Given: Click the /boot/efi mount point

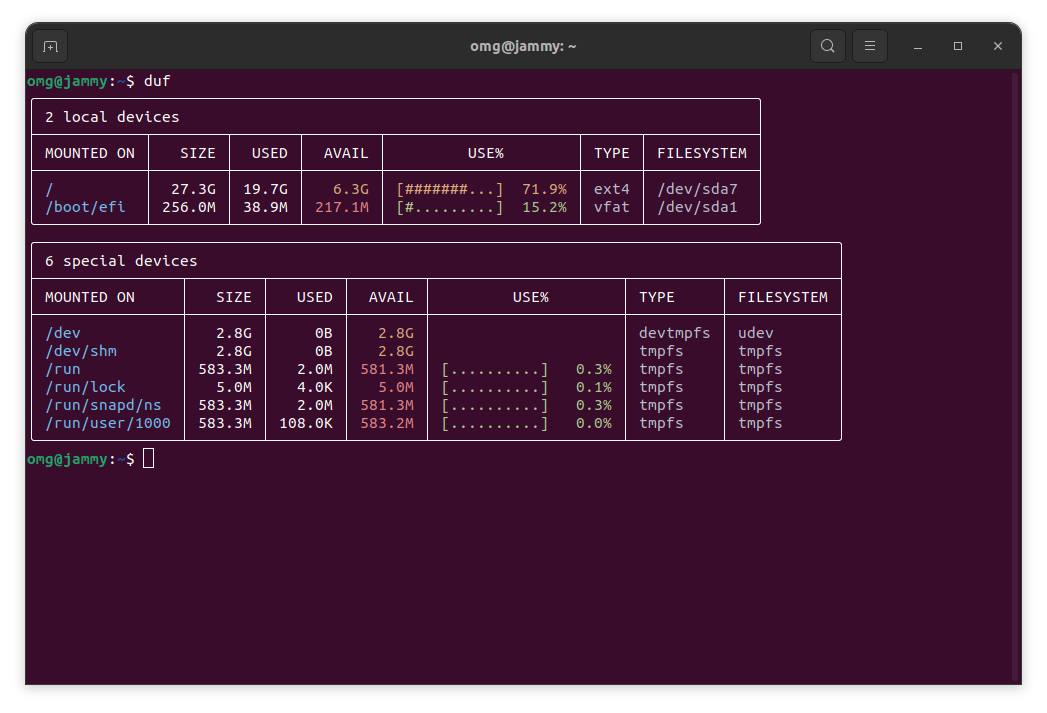Looking at the screenshot, I should [x=86, y=207].
